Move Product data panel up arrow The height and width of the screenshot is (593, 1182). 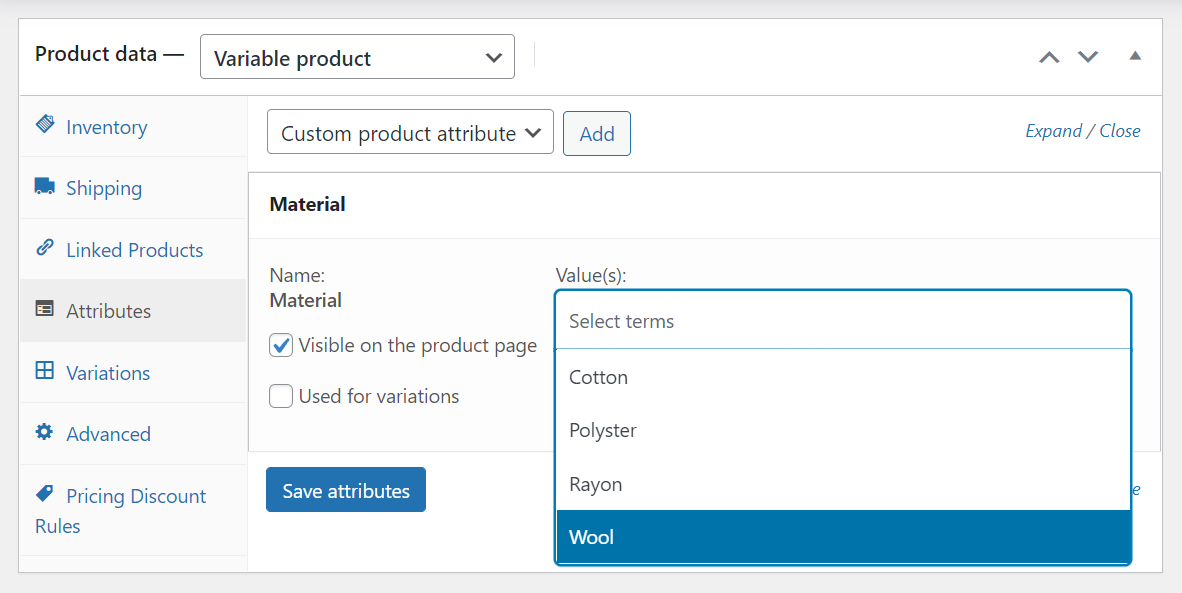(1049, 57)
